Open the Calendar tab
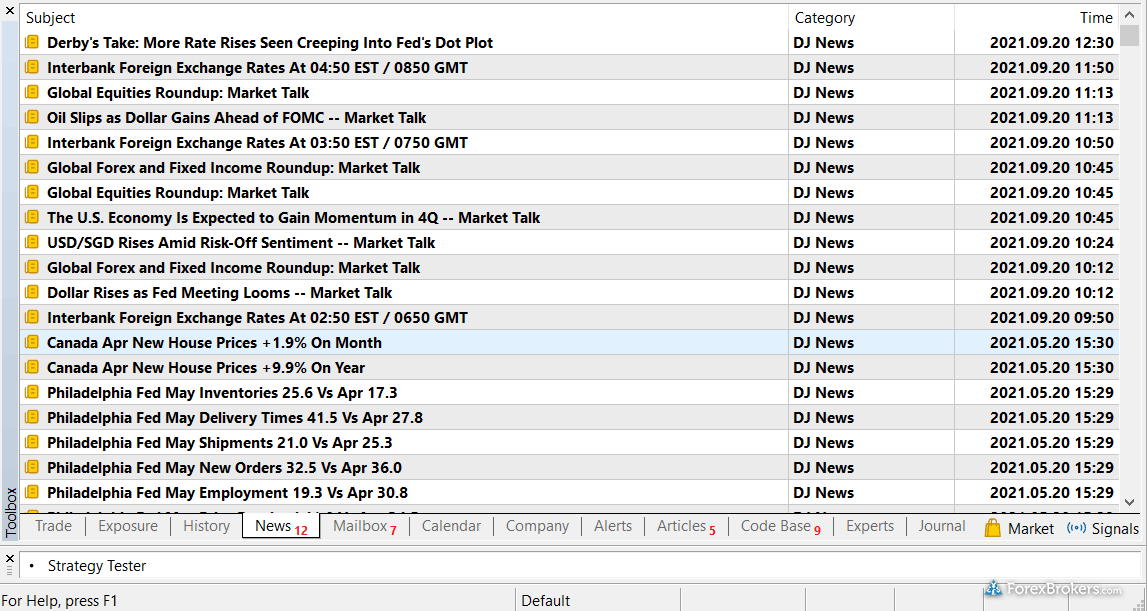The height and width of the screenshot is (611, 1147). pos(451,526)
